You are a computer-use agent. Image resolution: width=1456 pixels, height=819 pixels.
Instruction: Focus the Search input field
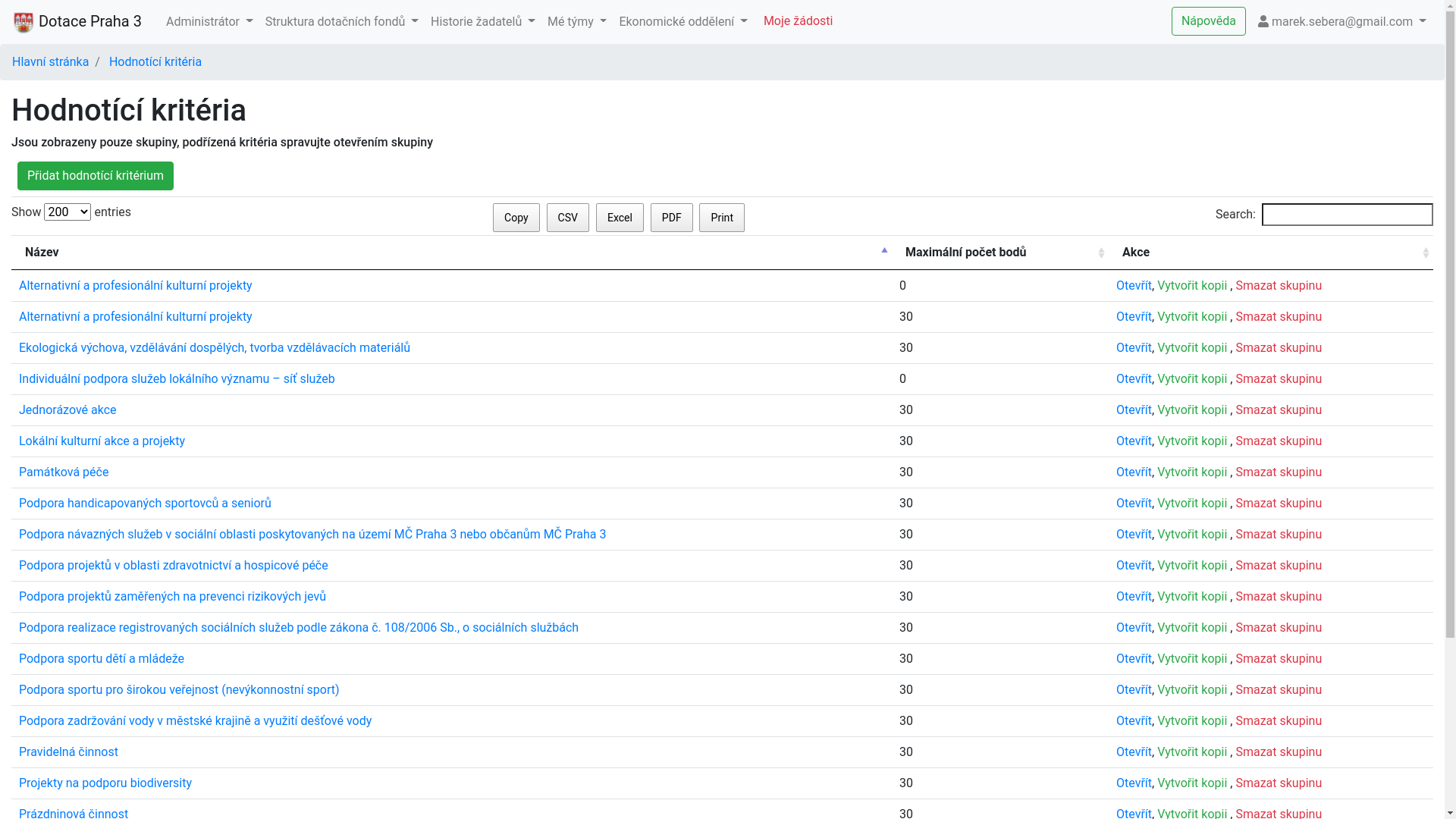click(1347, 215)
